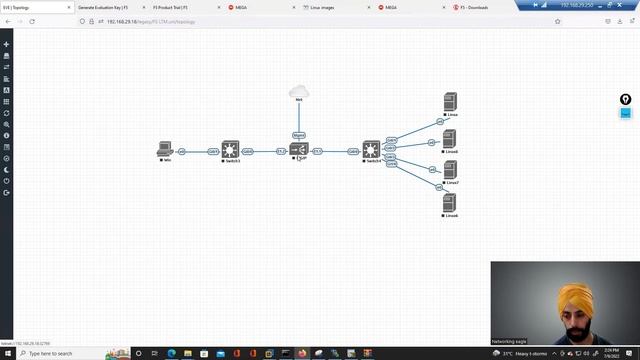Screen dimensions: 640x360
Task: Open the Networks list icon with arrows
Action: pos(6,67)
